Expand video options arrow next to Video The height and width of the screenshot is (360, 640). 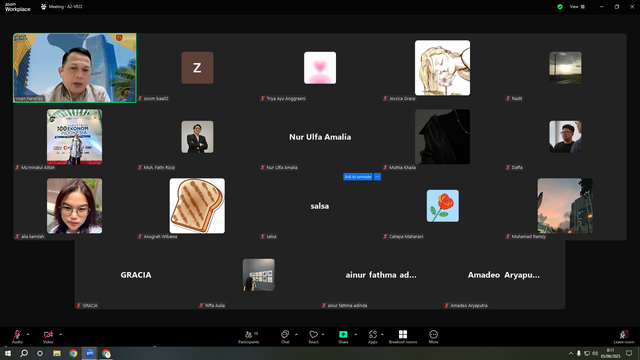tap(60, 334)
